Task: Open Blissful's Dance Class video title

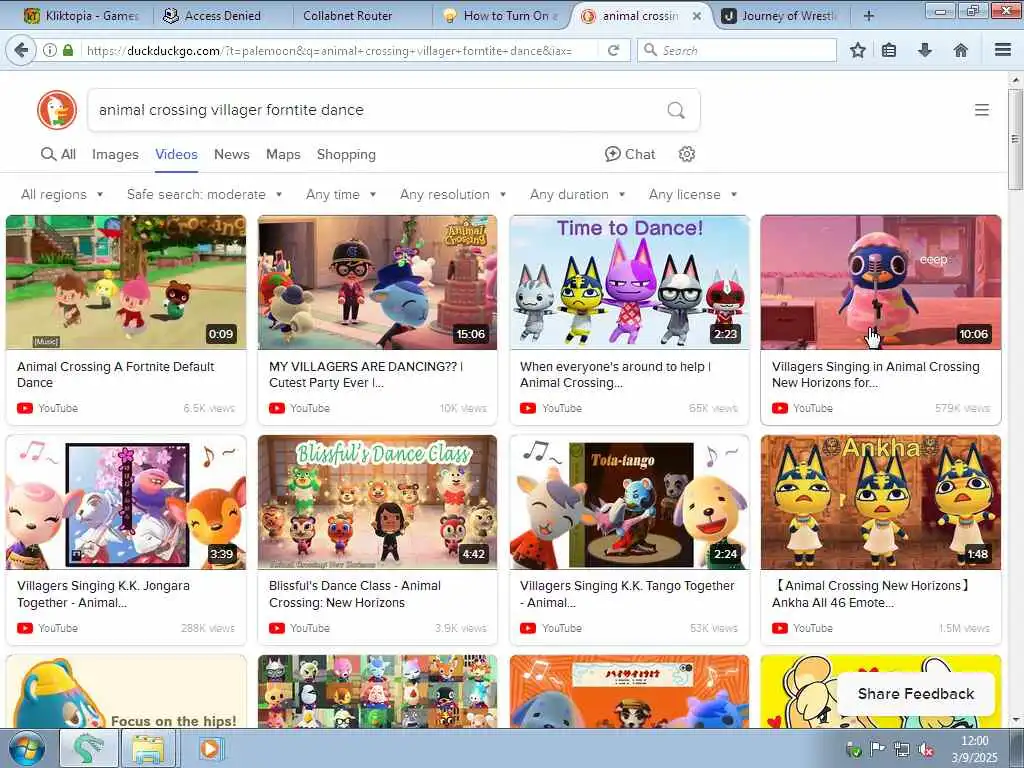Action: tap(355, 594)
